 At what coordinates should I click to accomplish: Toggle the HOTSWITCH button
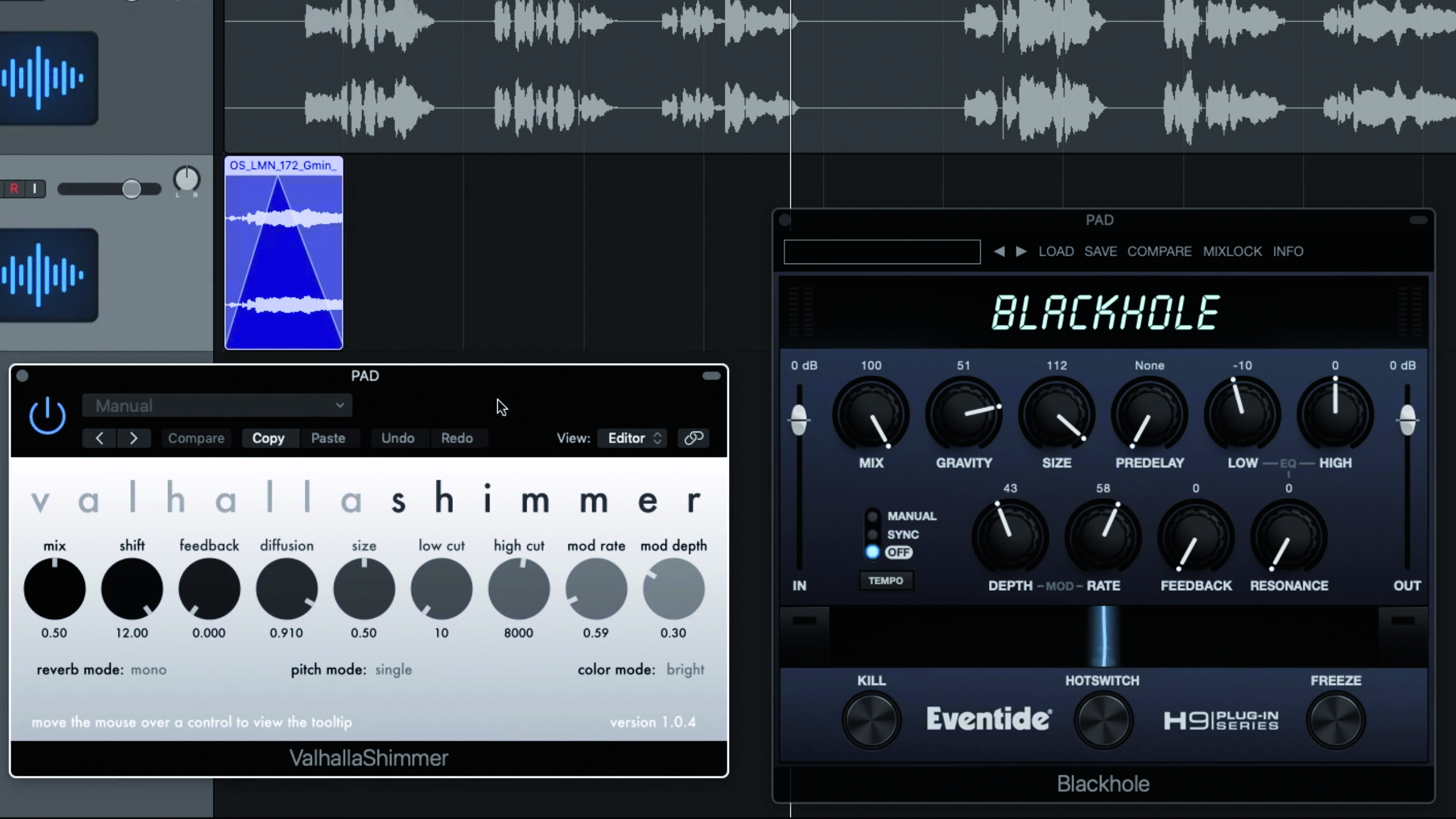[x=1103, y=721]
